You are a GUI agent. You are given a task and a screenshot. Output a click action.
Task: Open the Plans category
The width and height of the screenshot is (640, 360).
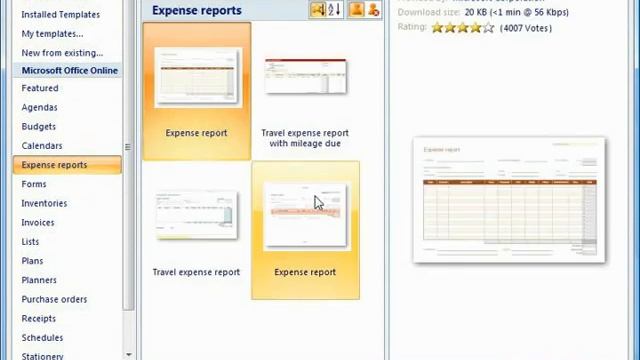click(32, 261)
